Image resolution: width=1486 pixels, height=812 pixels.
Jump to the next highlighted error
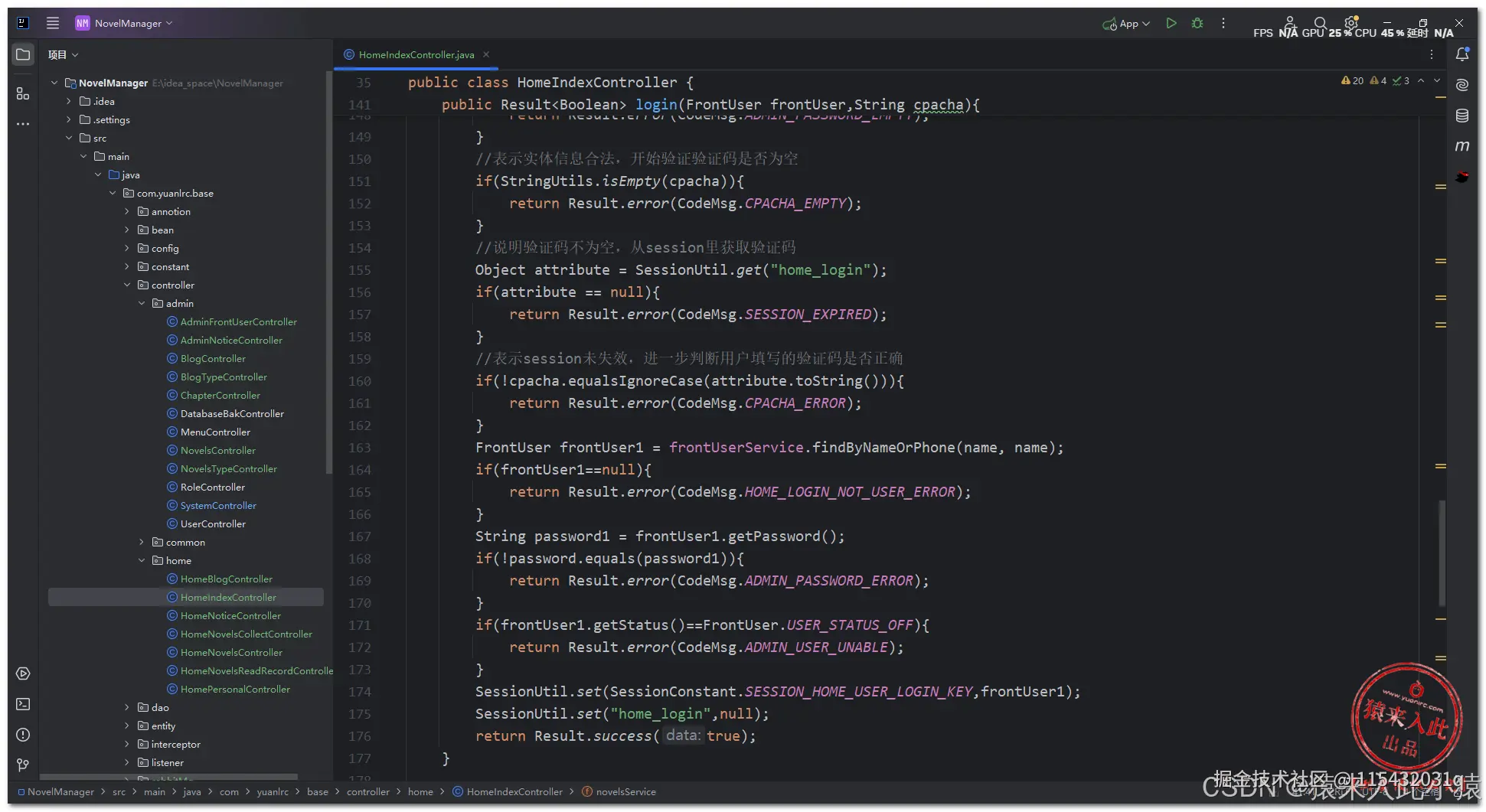1437,80
